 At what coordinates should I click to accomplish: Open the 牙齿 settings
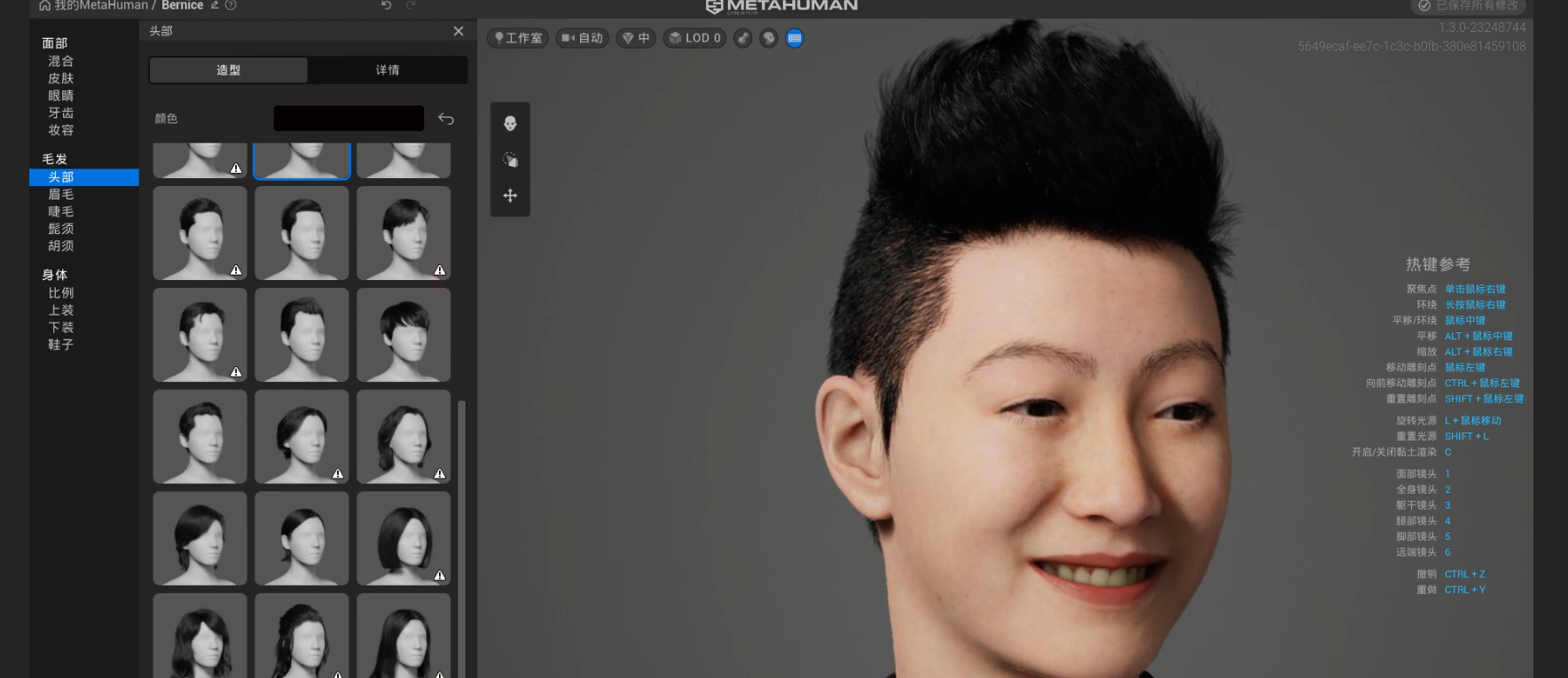pyautogui.click(x=61, y=113)
